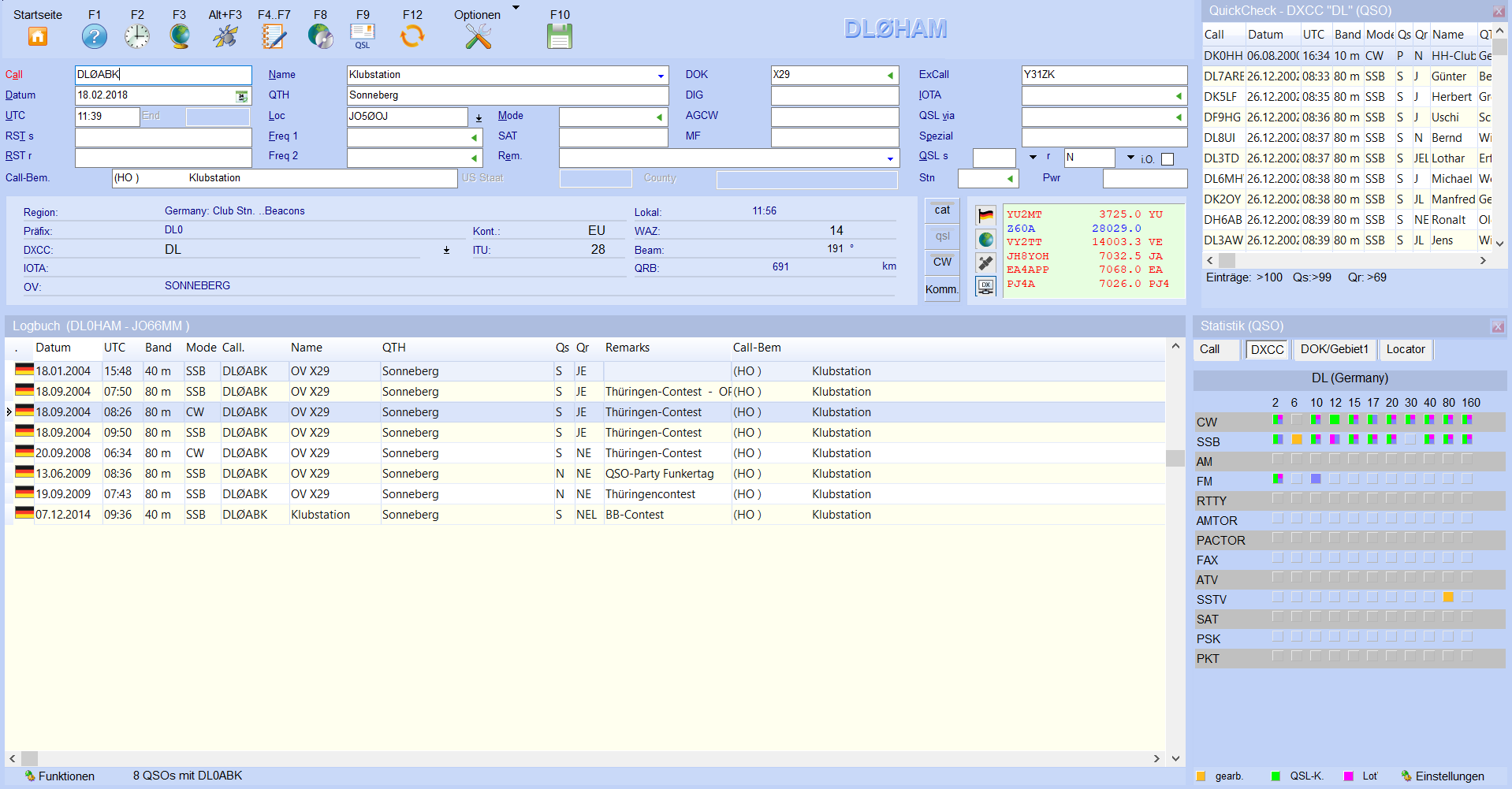
Task: Click the satellite icon beside DX cluster
Action: [x=985, y=262]
